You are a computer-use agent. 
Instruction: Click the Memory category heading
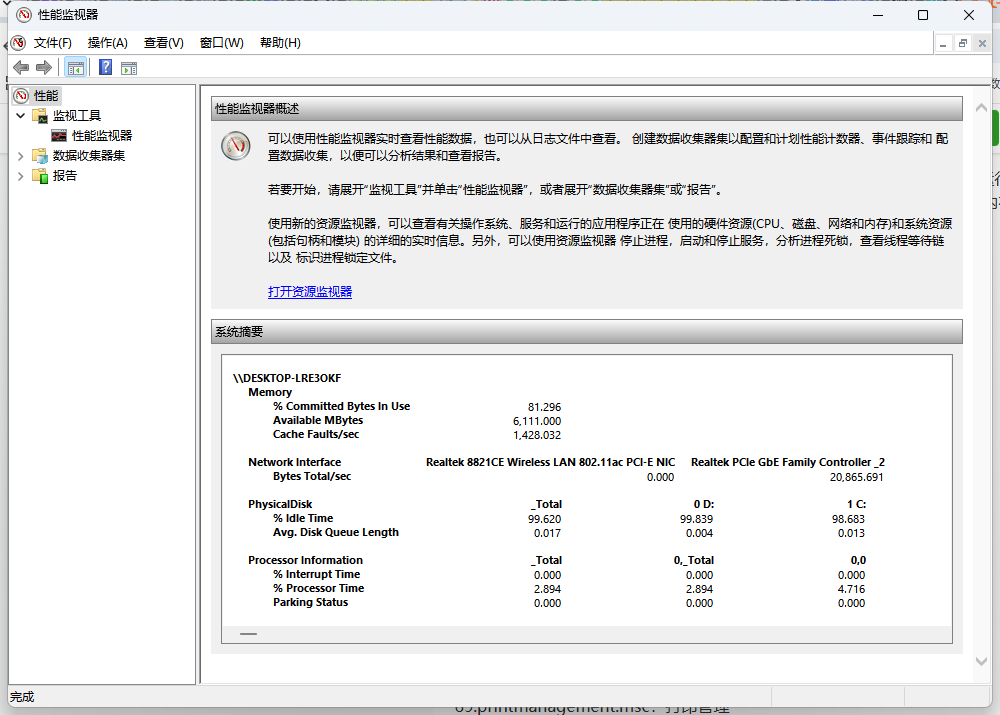click(270, 392)
